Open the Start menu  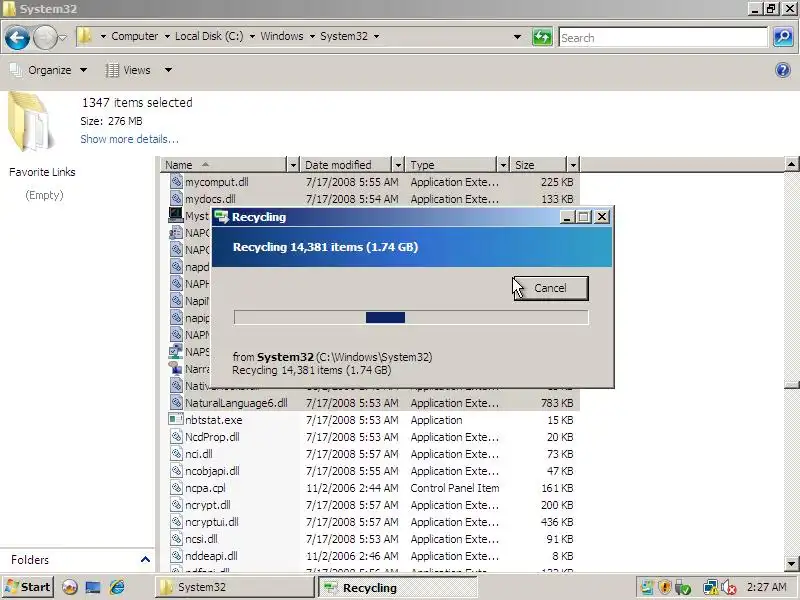click(x=28, y=587)
